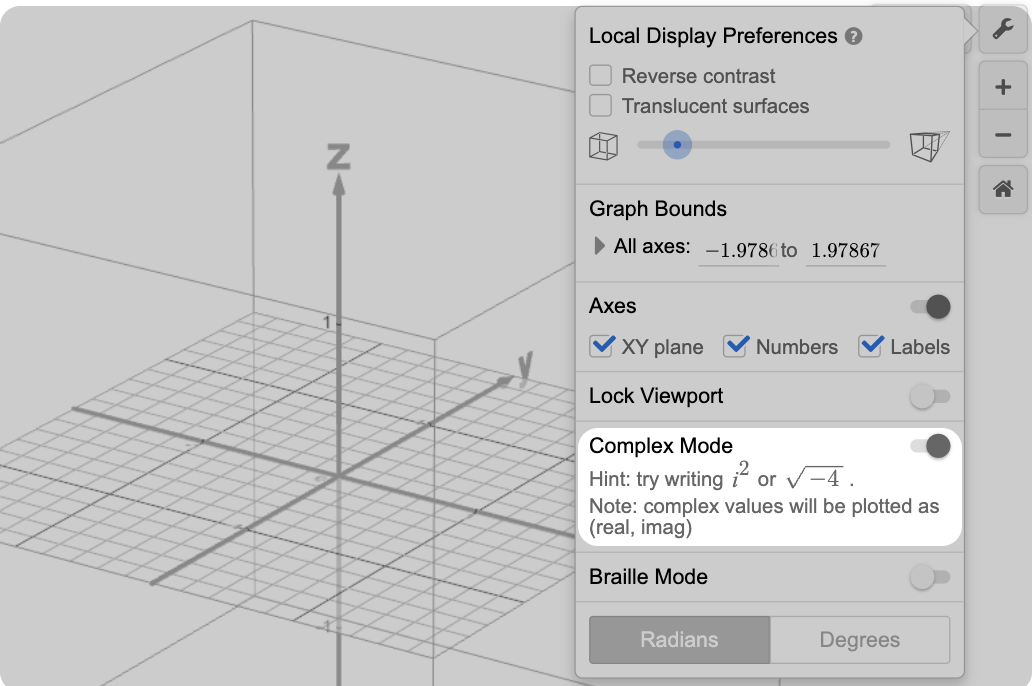Disable the Labels checkbox
Image resolution: width=1032 pixels, height=686 pixels.
871,346
